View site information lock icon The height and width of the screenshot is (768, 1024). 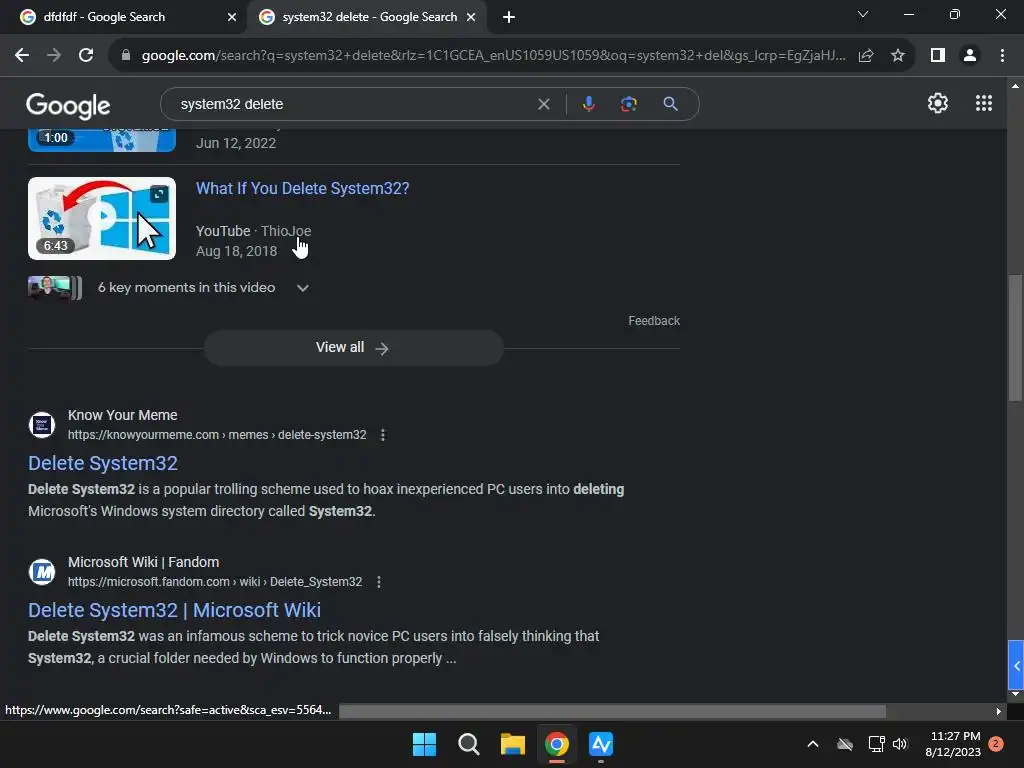coord(126,56)
